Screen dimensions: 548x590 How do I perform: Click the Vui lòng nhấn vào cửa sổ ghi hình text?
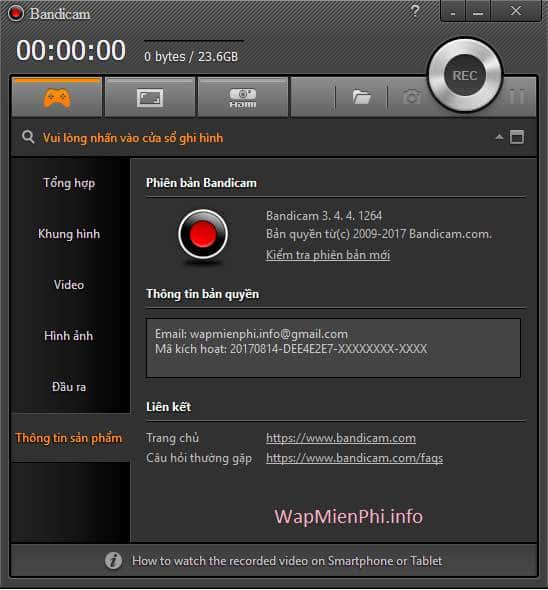point(133,138)
